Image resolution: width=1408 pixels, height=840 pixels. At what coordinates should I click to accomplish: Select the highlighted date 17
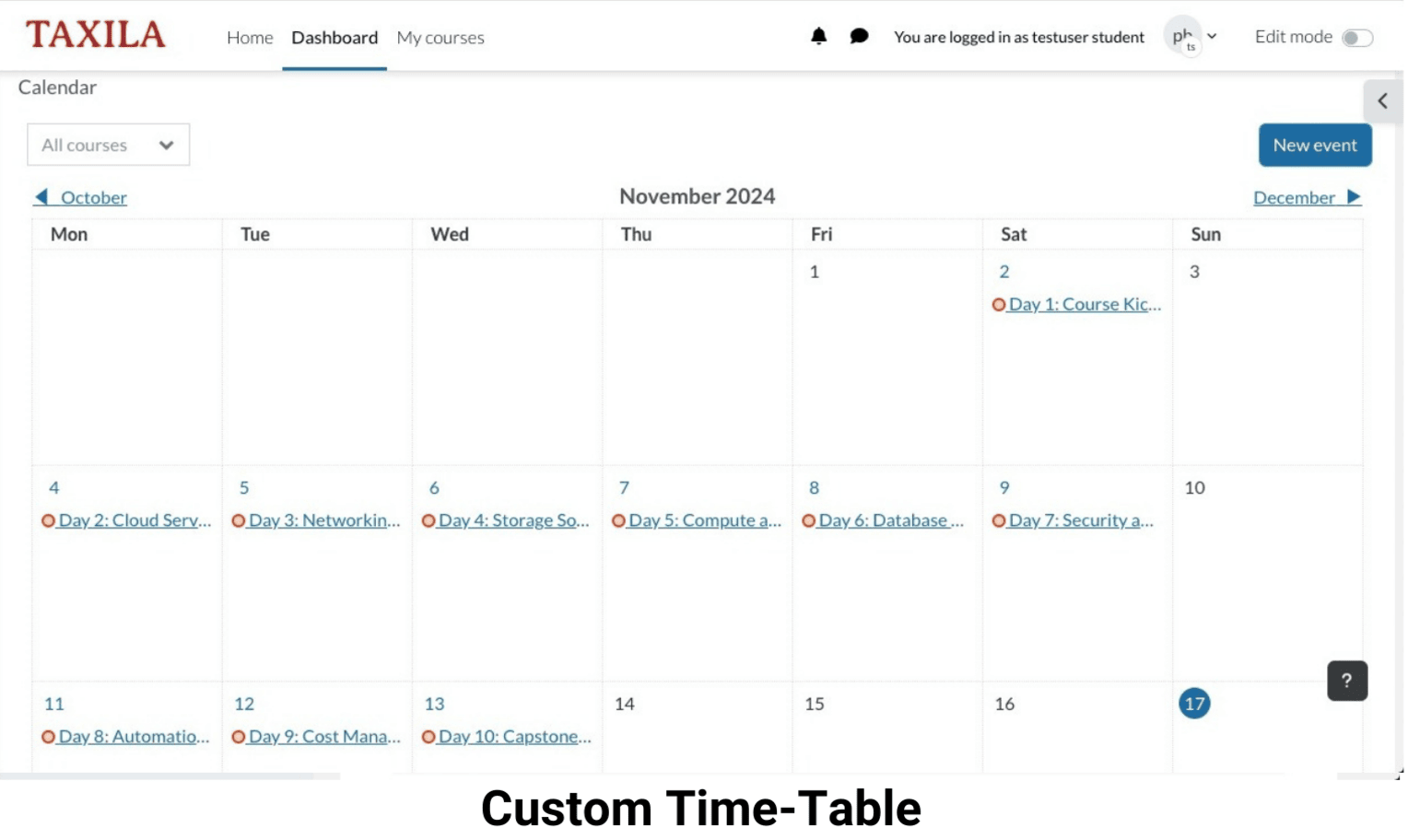(1194, 704)
